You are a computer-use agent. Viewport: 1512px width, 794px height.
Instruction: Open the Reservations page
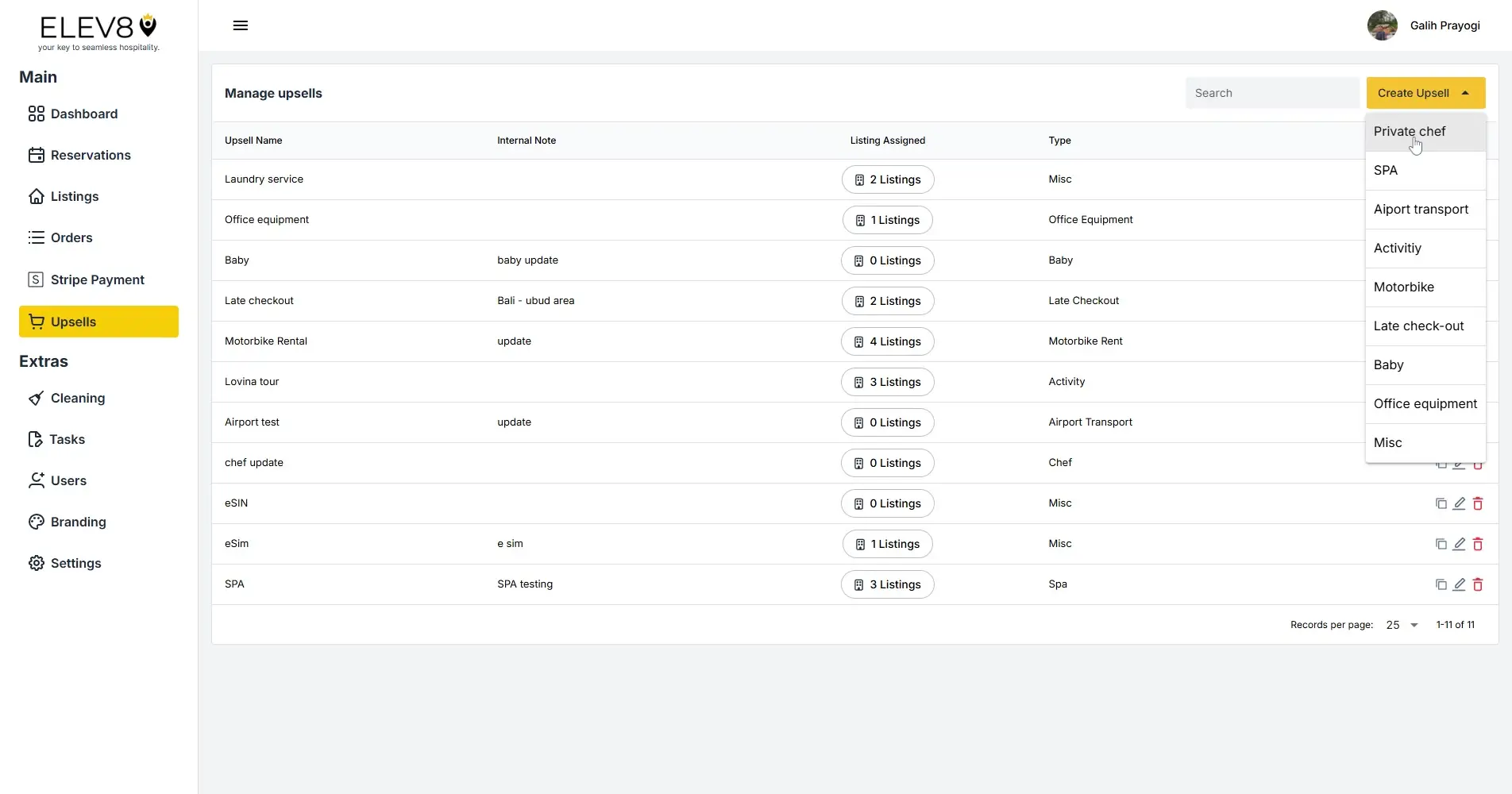point(91,155)
